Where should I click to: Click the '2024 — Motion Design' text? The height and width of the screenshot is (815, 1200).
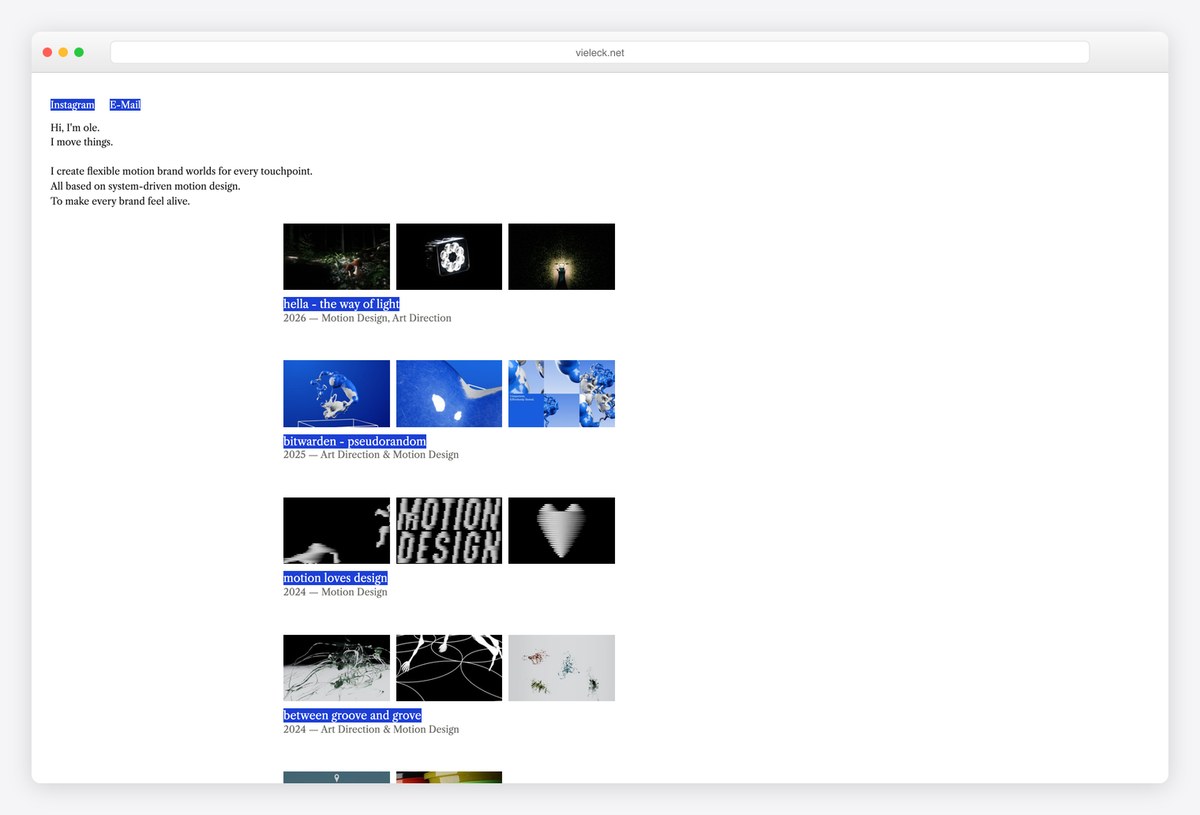(x=335, y=592)
